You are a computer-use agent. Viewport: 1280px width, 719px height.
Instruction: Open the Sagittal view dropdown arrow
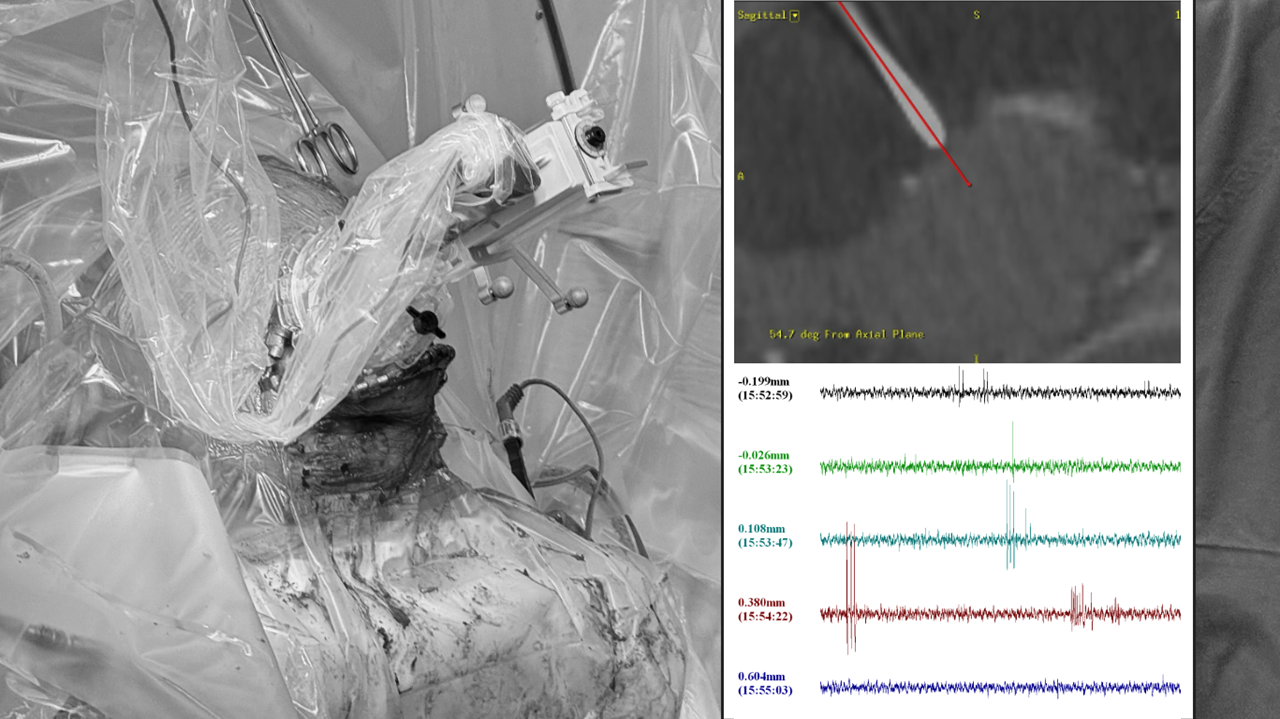794,15
